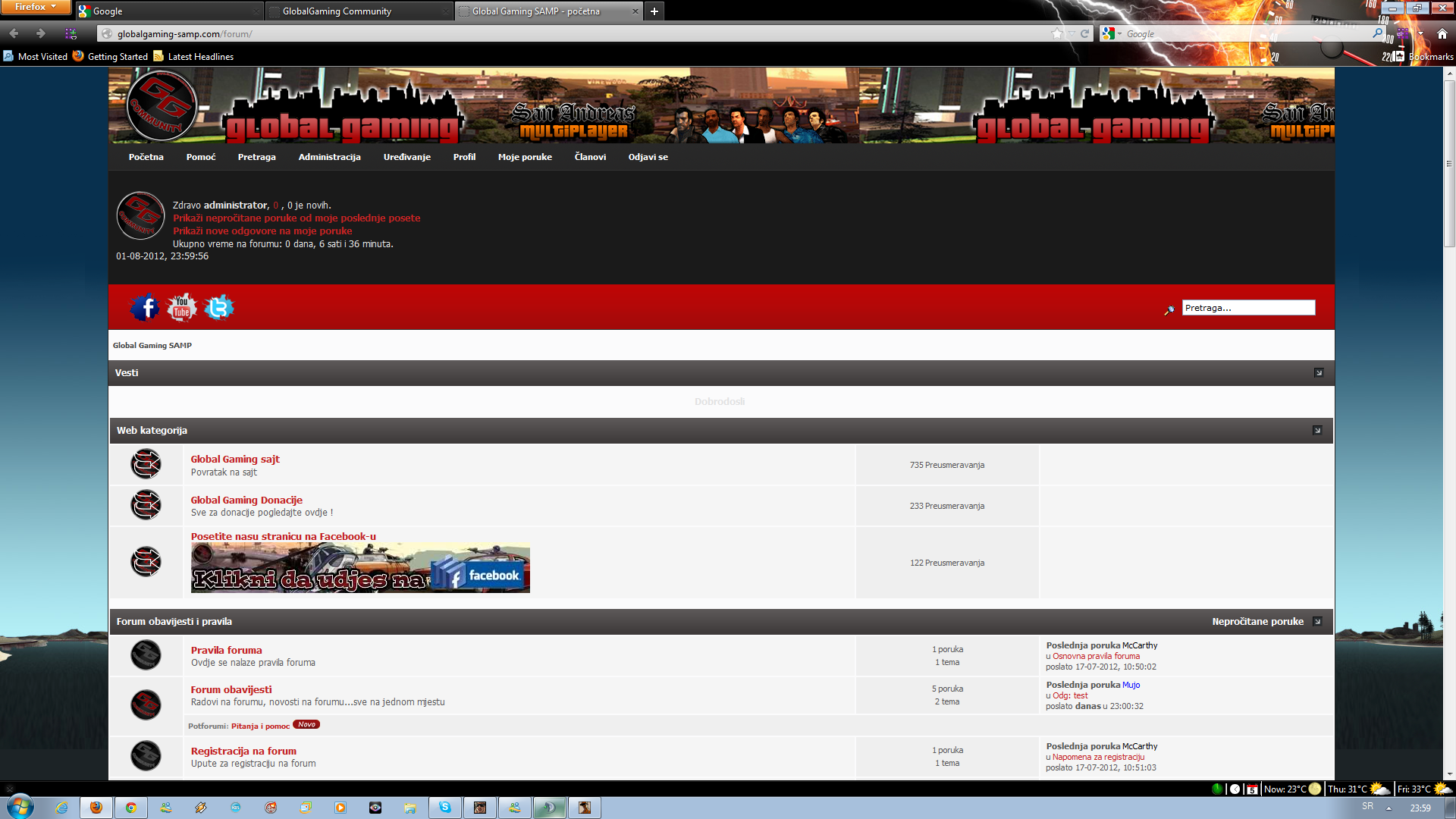
Task: Go to Firefox home page icon
Action: (x=1442, y=33)
